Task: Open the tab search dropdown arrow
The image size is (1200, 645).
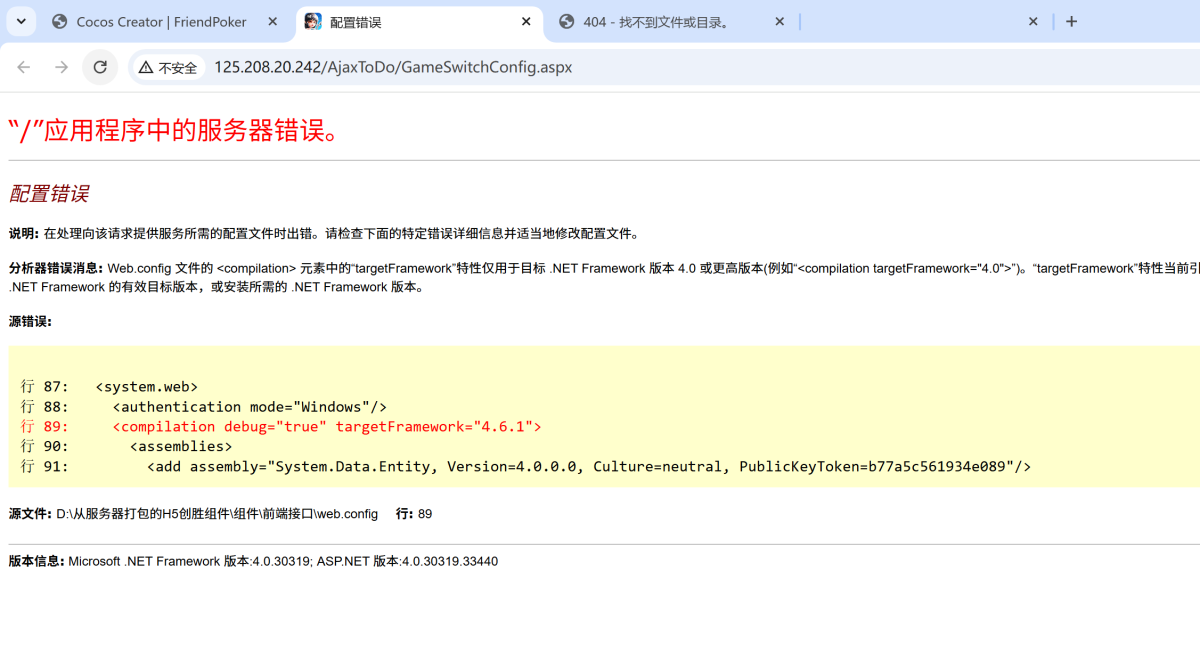Action: point(20,21)
